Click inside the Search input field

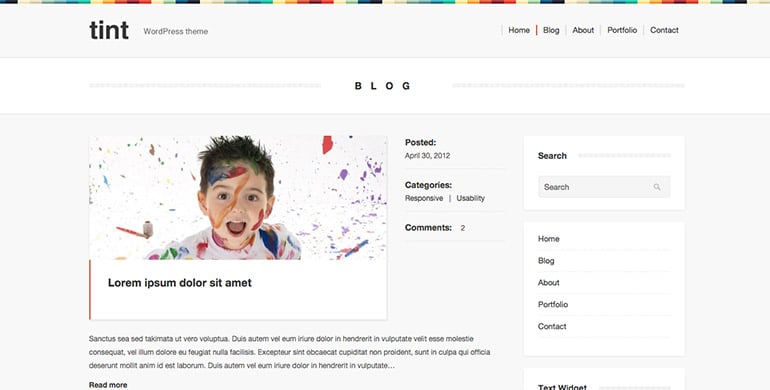pos(604,187)
